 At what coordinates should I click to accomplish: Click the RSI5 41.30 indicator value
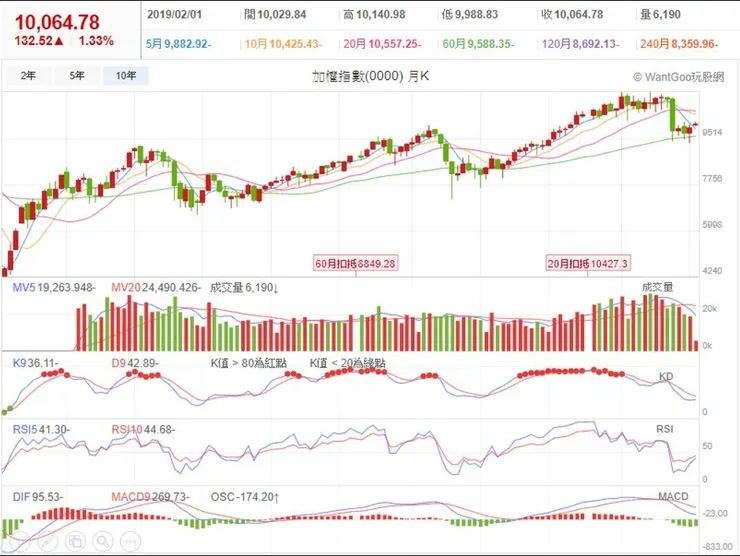(41, 430)
